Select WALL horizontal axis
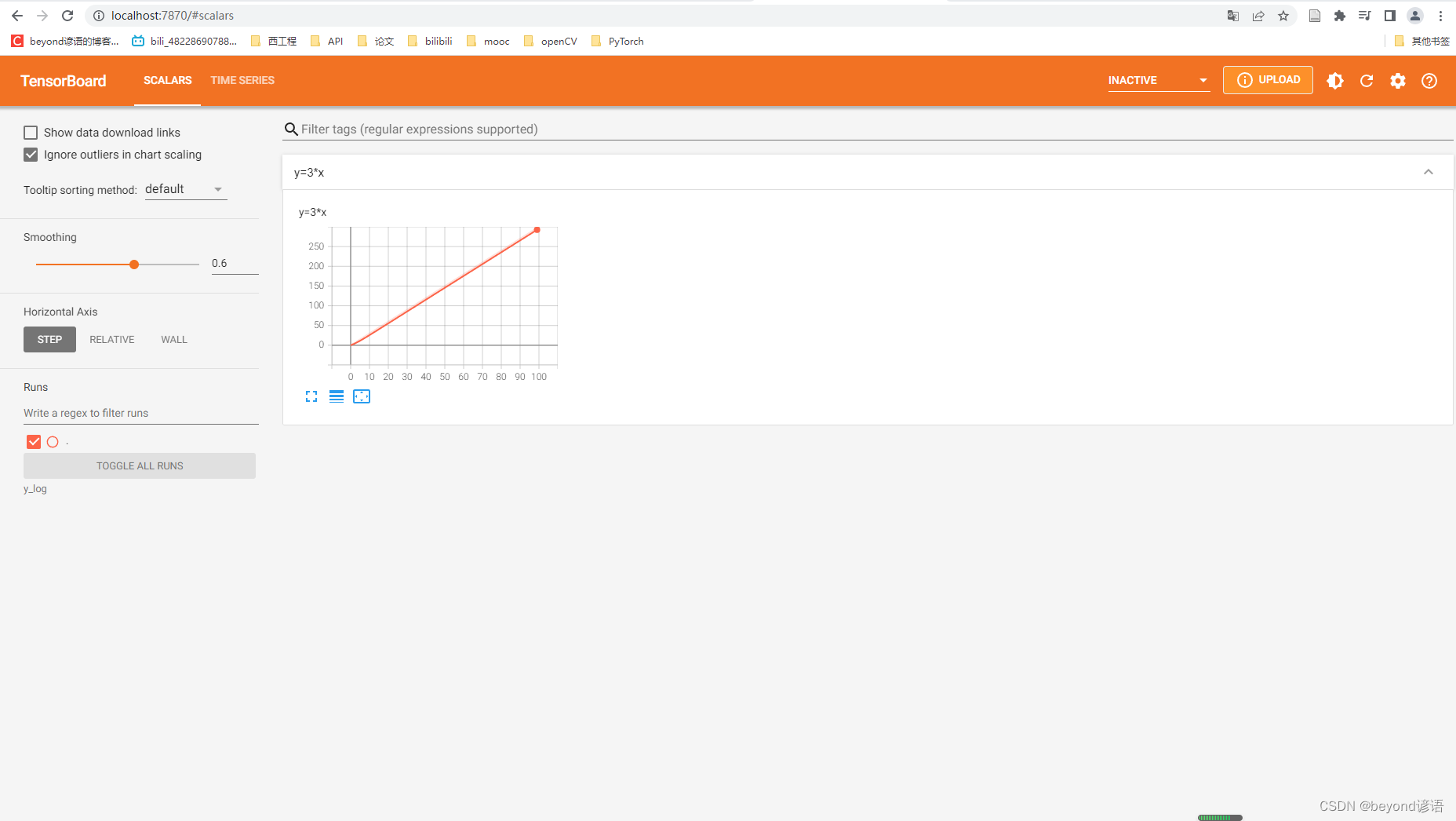Screen dimensions: 1456x821 pyautogui.click(x=174, y=340)
